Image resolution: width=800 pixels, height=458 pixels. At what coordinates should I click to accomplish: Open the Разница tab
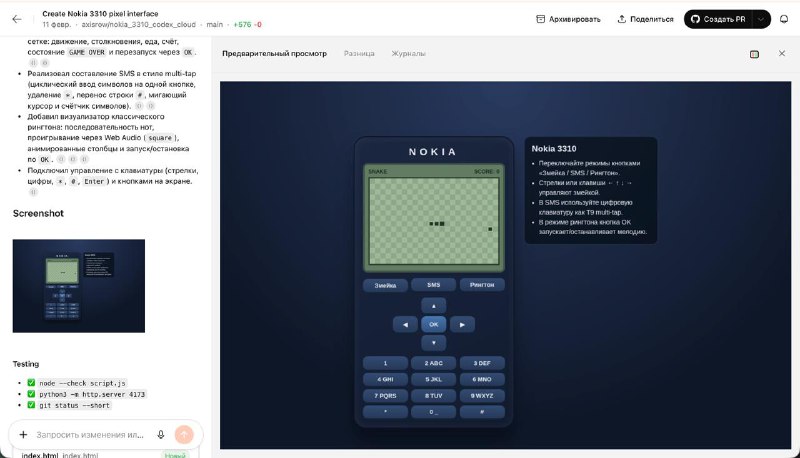click(x=359, y=54)
